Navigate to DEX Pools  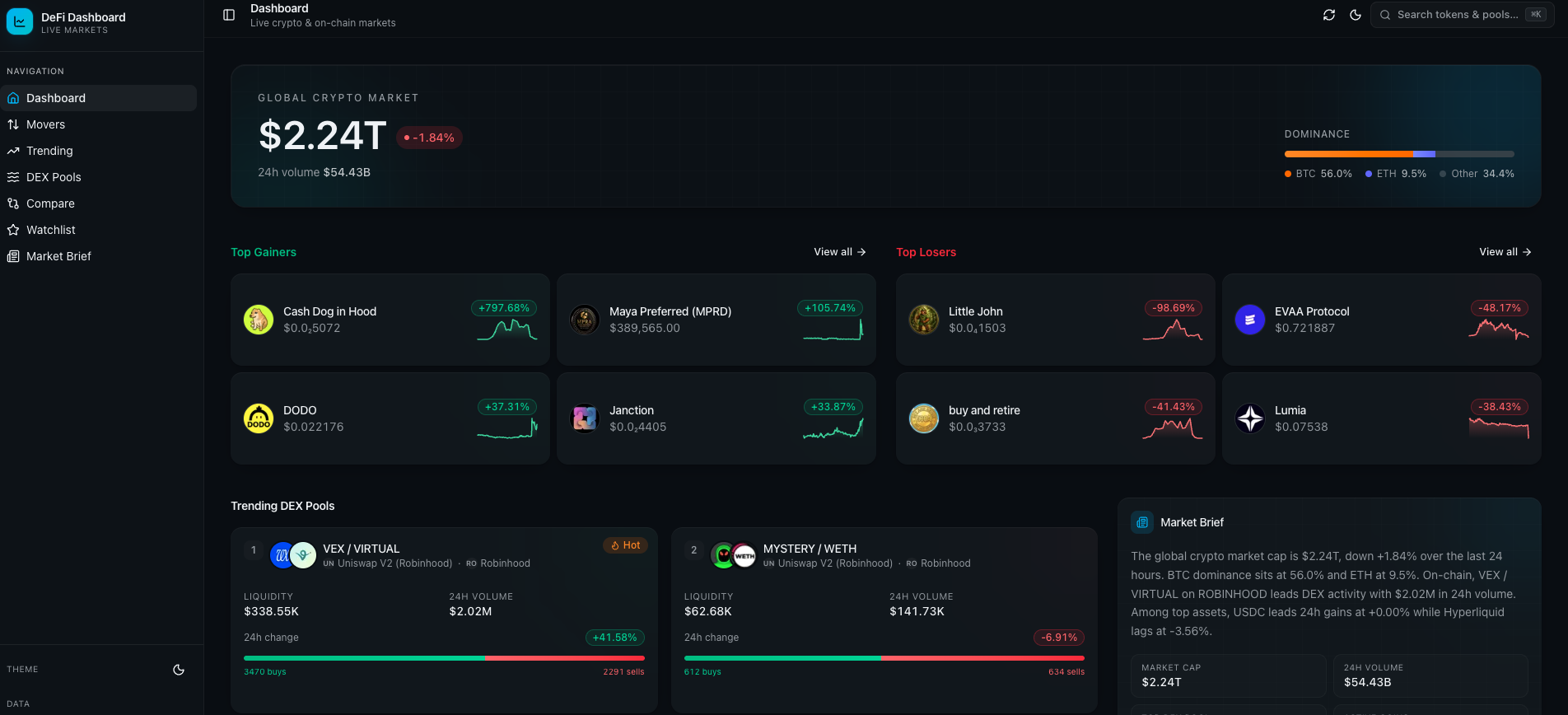(98, 177)
